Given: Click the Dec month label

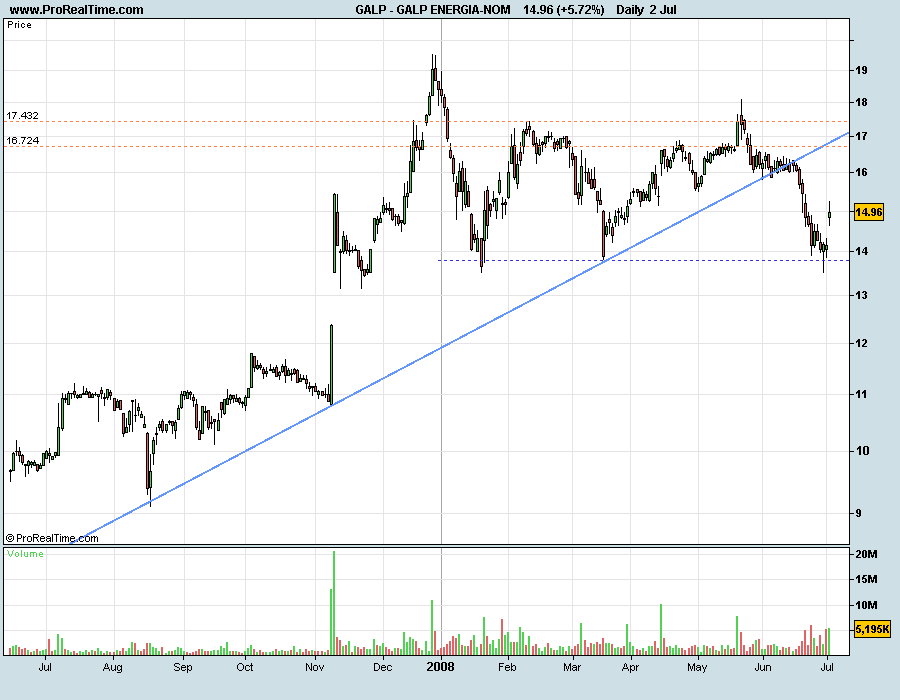Looking at the screenshot, I should 382,667.
